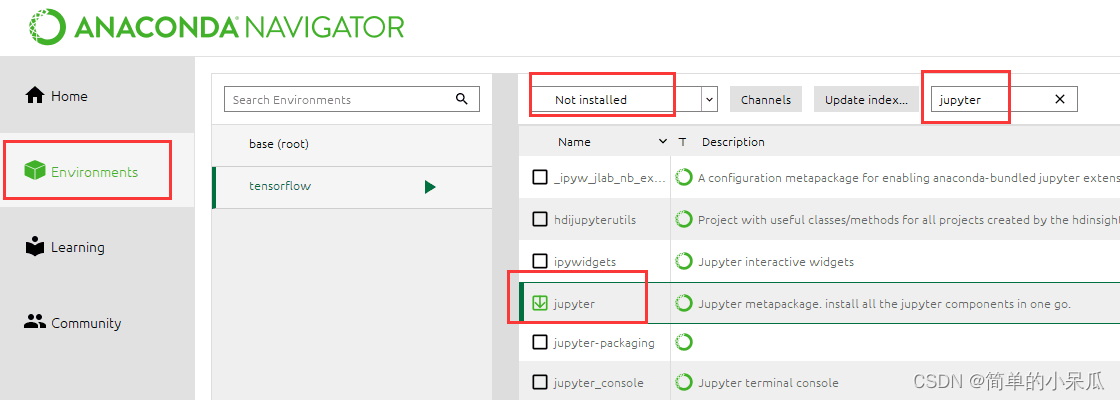The height and width of the screenshot is (400, 1120).
Task: Click the T column header
Action: click(x=683, y=141)
